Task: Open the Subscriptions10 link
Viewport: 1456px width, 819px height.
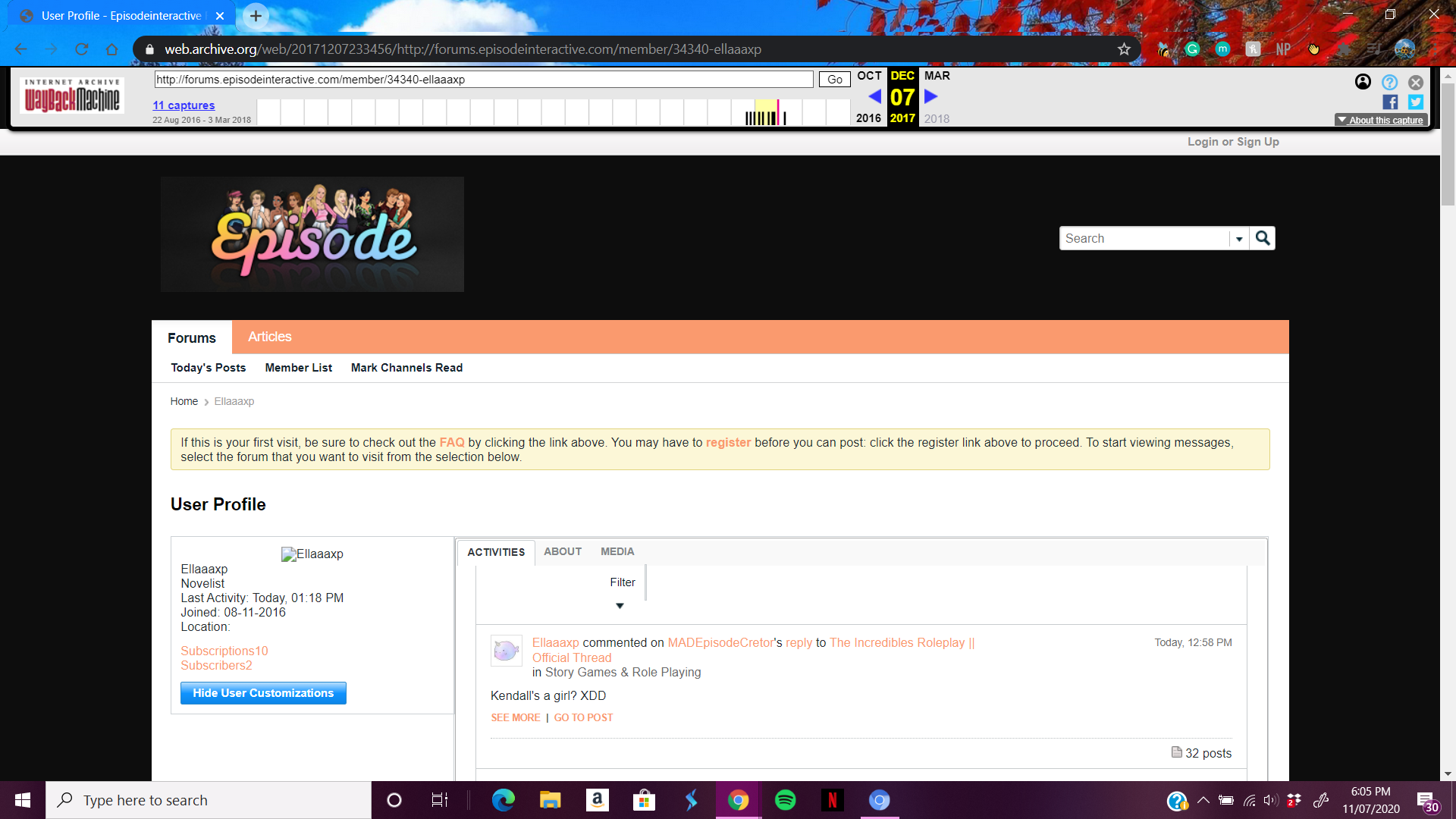Action: (224, 651)
